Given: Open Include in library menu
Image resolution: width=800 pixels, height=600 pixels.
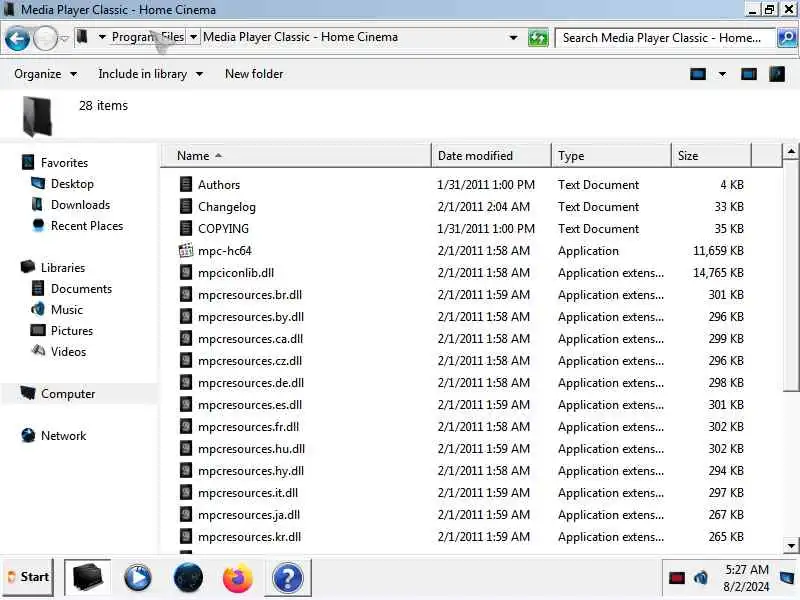Looking at the screenshot, I should tap(151, 74).
